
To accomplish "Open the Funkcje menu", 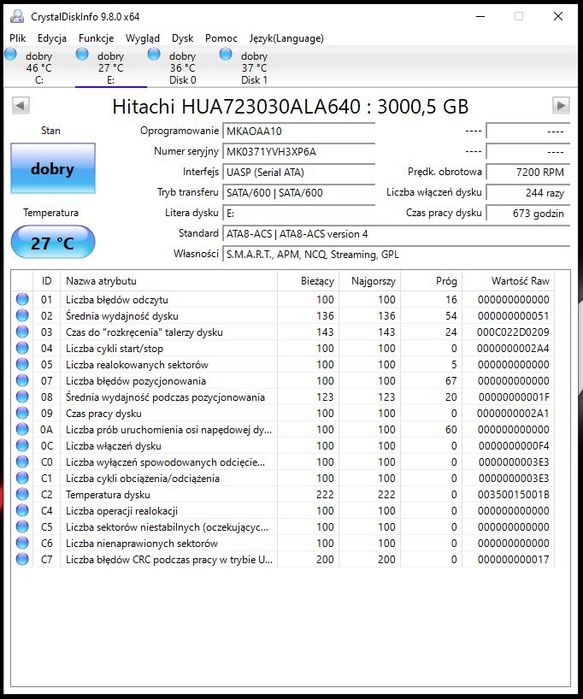I will pos(96,38).
